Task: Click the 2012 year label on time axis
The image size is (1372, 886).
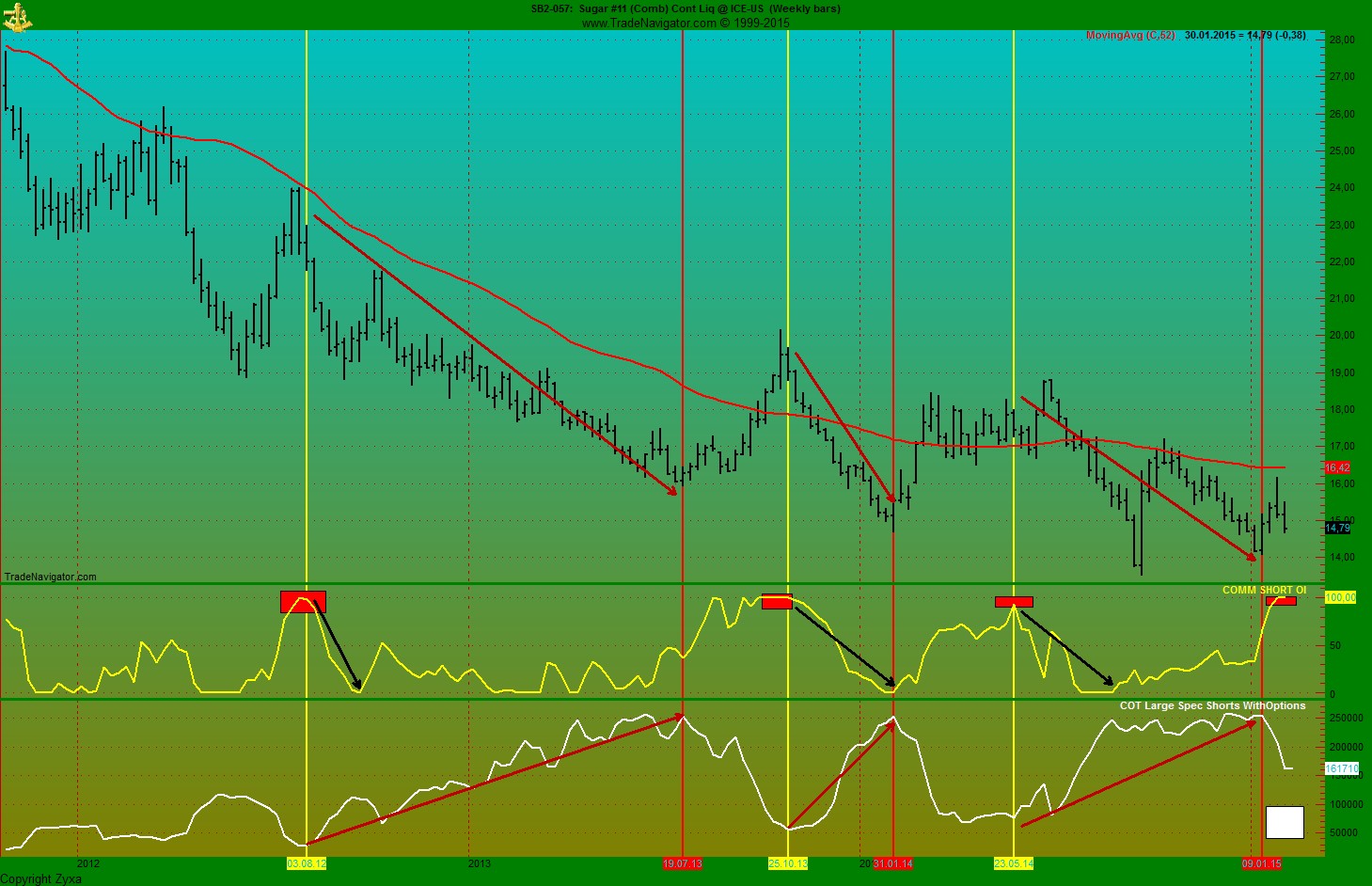Action: (88, 863)
